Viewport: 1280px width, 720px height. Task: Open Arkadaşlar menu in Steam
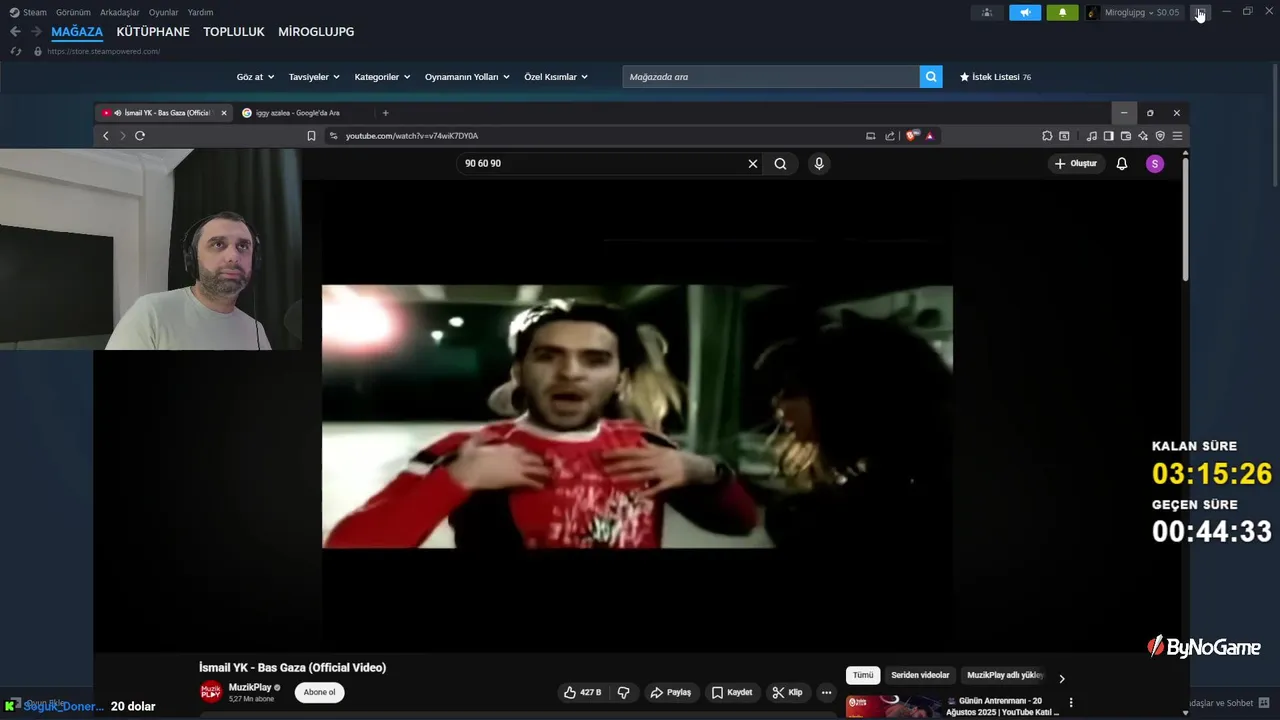tap(120, 12)
